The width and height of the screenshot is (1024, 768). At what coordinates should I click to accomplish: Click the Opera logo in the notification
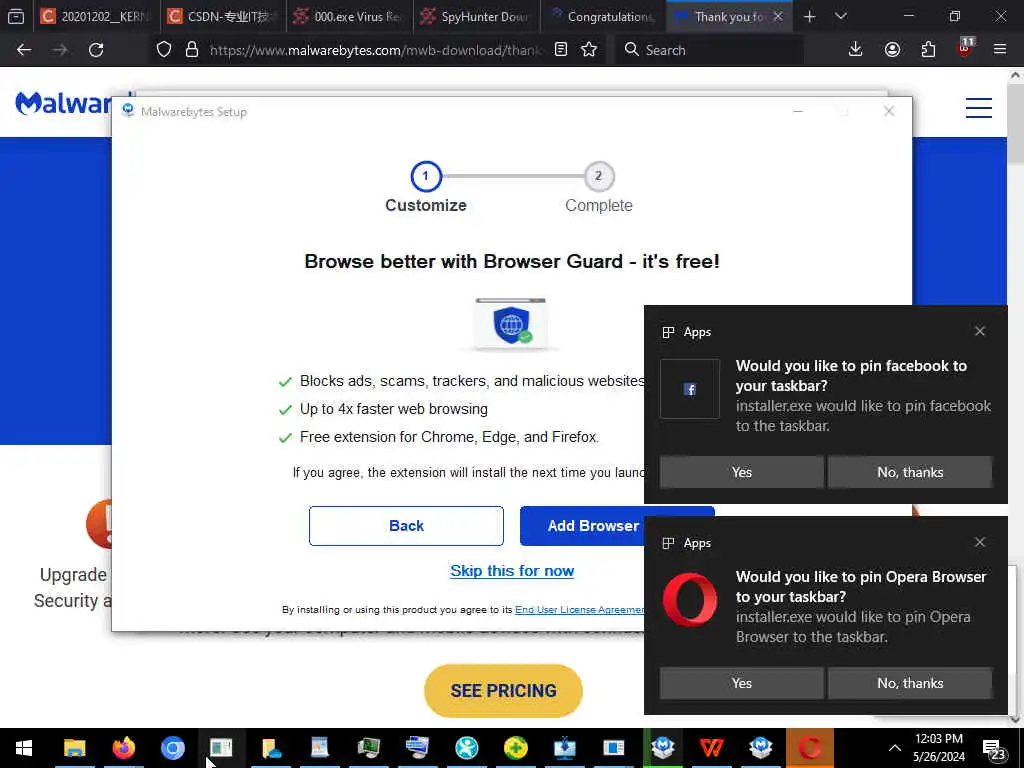[x=690, y=600]
